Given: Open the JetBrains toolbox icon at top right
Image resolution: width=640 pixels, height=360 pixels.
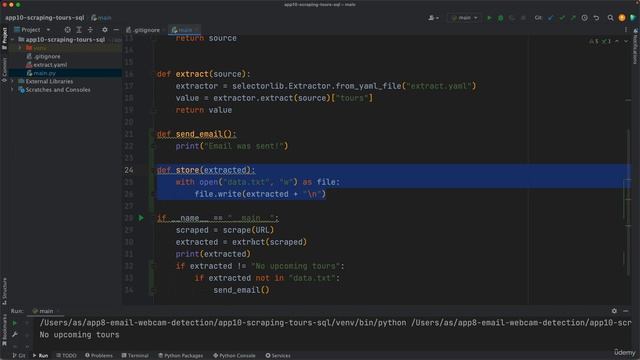Looking at the screenshot, I should [x=633, y=18].
